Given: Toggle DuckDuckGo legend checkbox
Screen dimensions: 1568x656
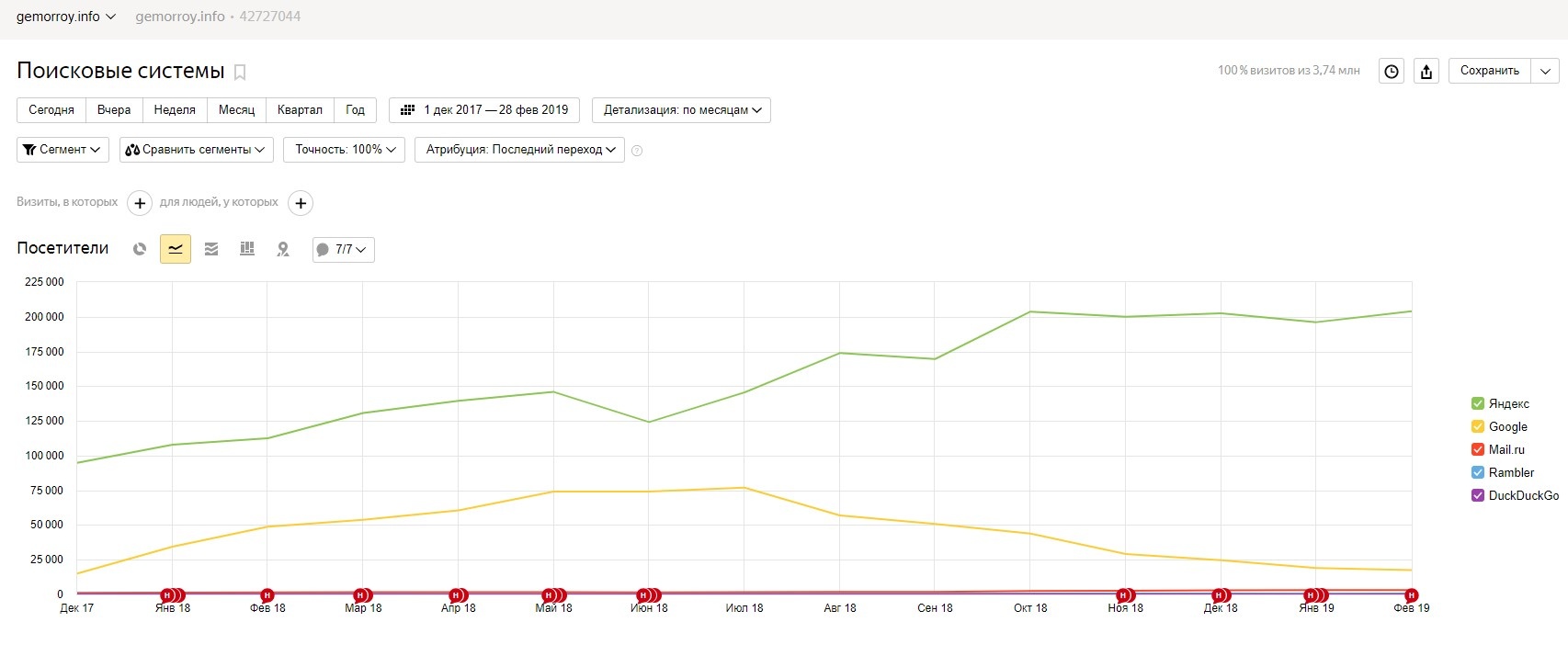Looking at the screenshot, I should [x=1478, y=495].
